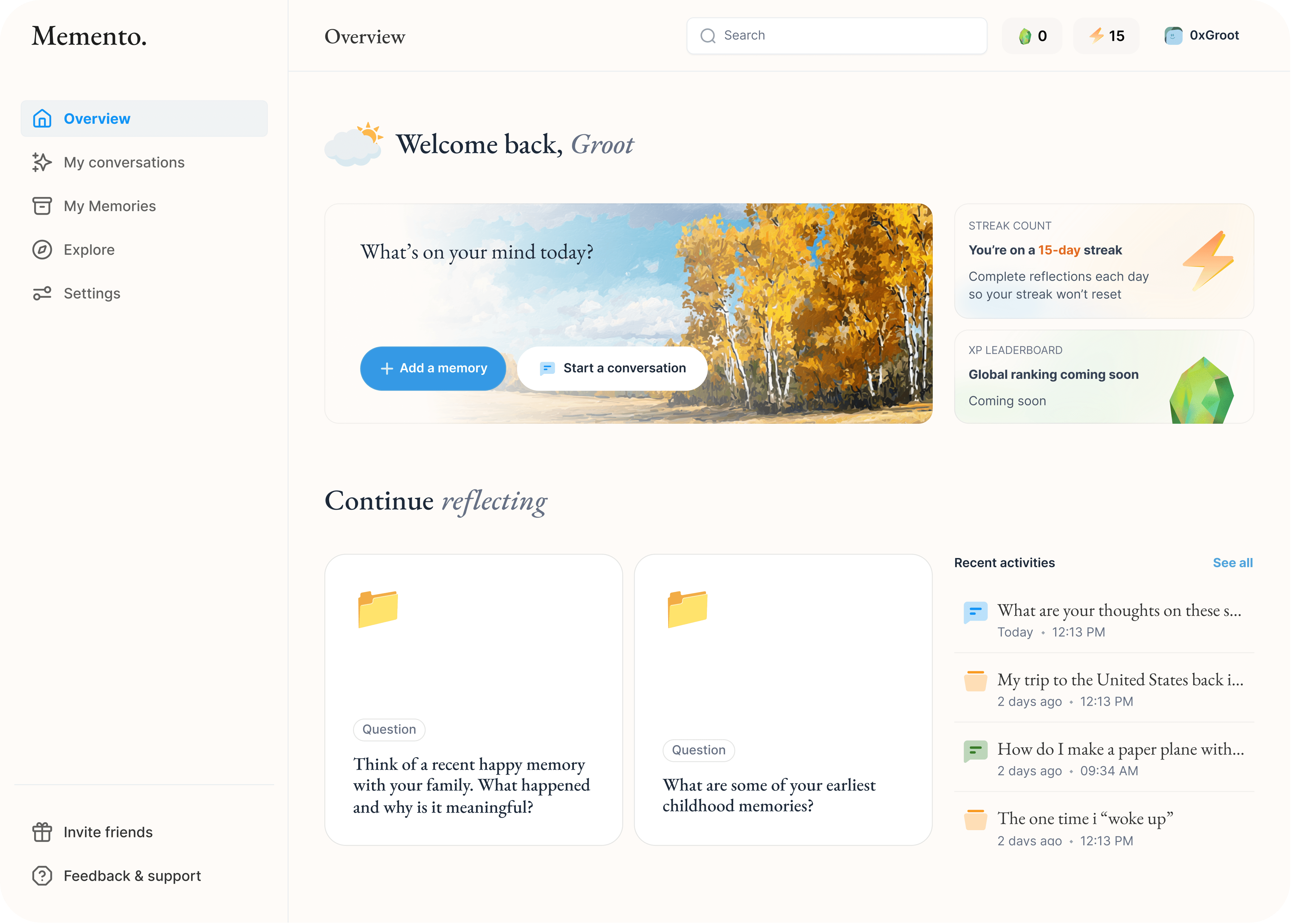
Task: Click the My Memories archive box icon
Action: point(42,206)
